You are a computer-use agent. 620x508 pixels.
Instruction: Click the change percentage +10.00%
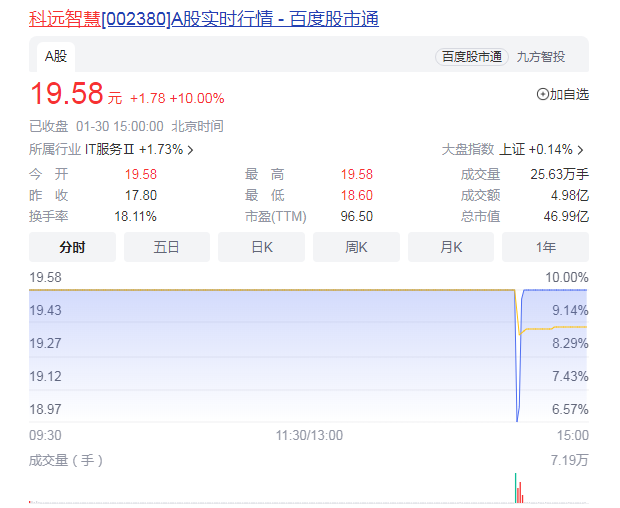197,98
